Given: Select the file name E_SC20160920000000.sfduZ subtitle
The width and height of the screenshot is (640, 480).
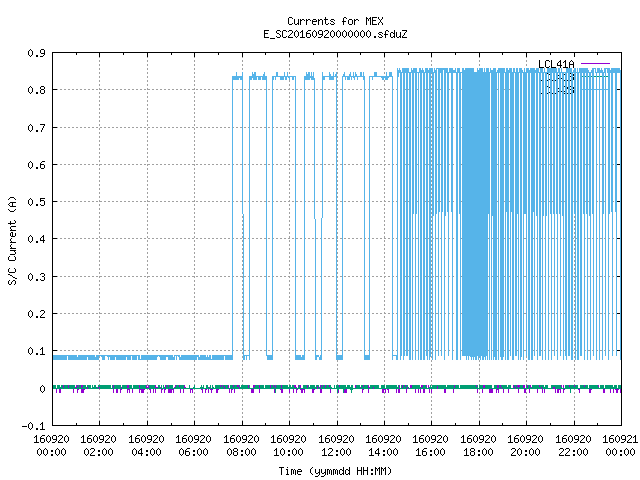Looking at the screenshot, I should pos(335,34).
